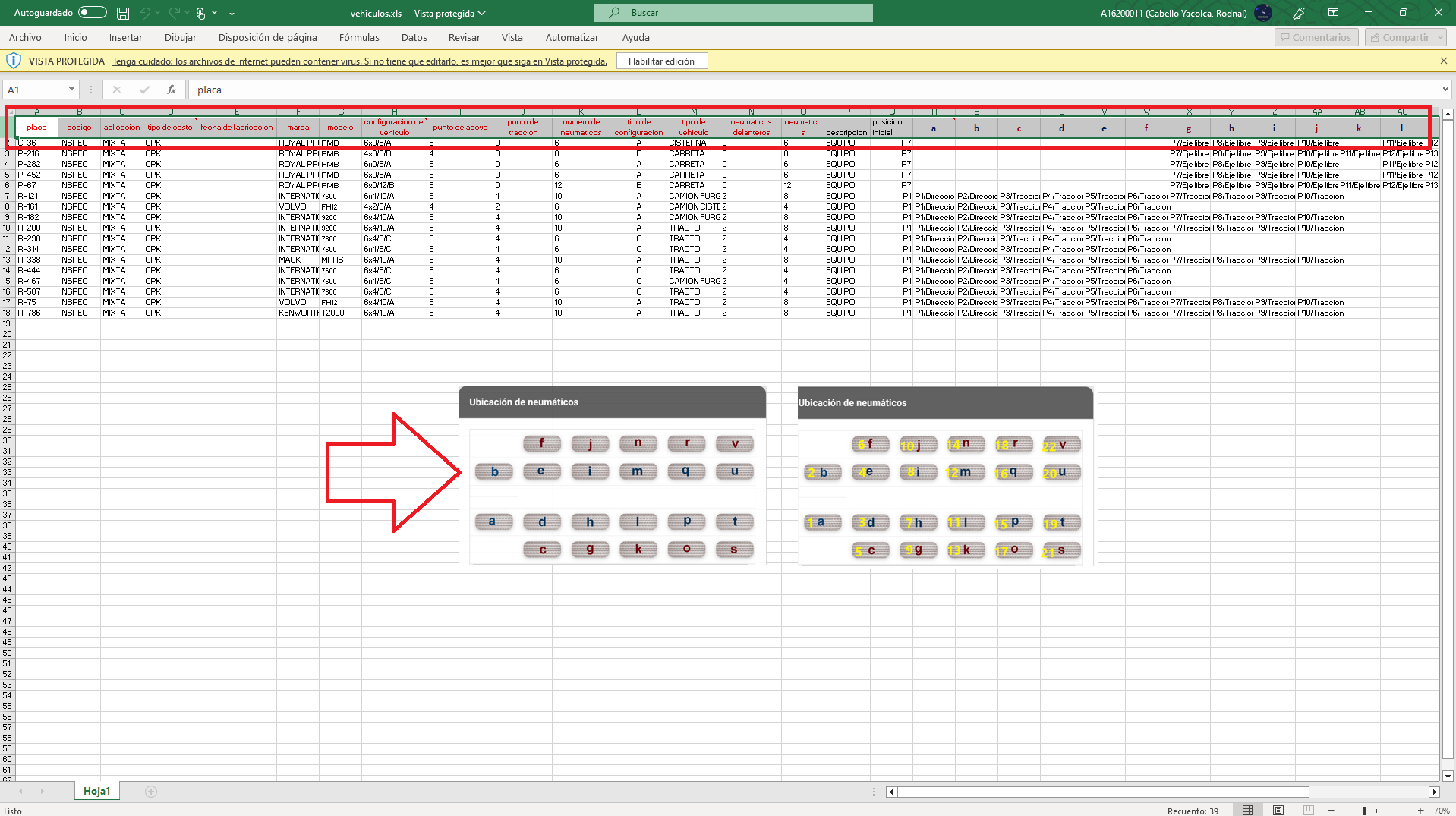
Task: Open the Fórmulas ribbon tab
Action: tap(359, 37)
